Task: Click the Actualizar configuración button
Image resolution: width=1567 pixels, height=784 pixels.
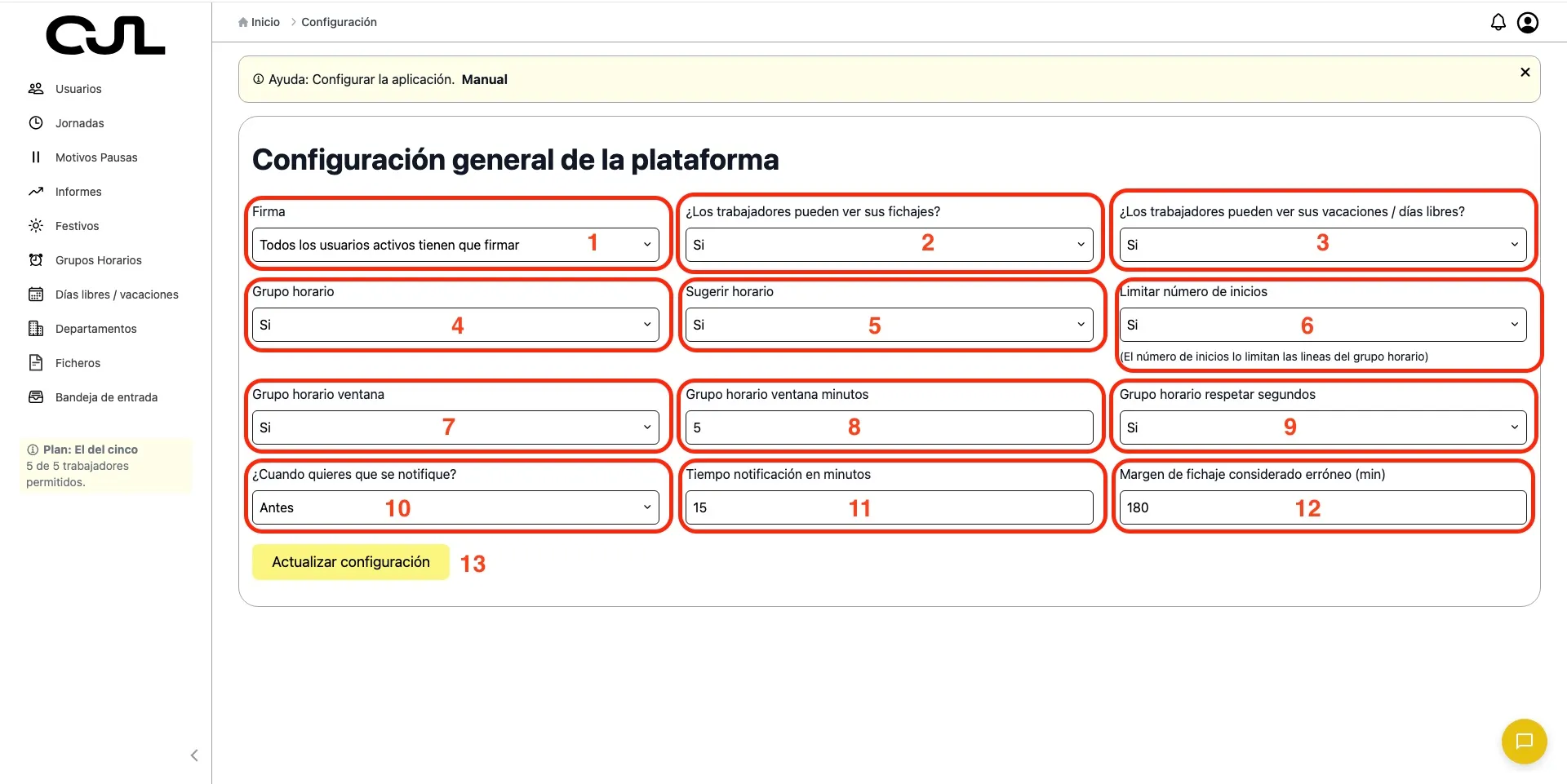Action: pyautogui.click(x=351, y=562)
